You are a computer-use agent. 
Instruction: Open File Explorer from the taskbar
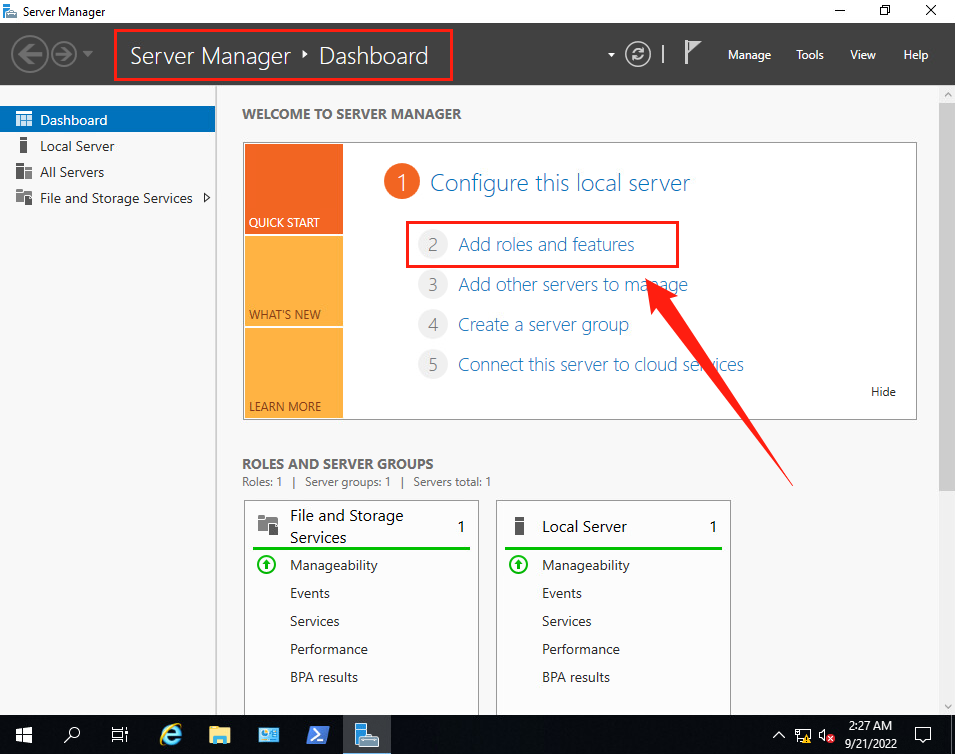[x=221, y=735]
